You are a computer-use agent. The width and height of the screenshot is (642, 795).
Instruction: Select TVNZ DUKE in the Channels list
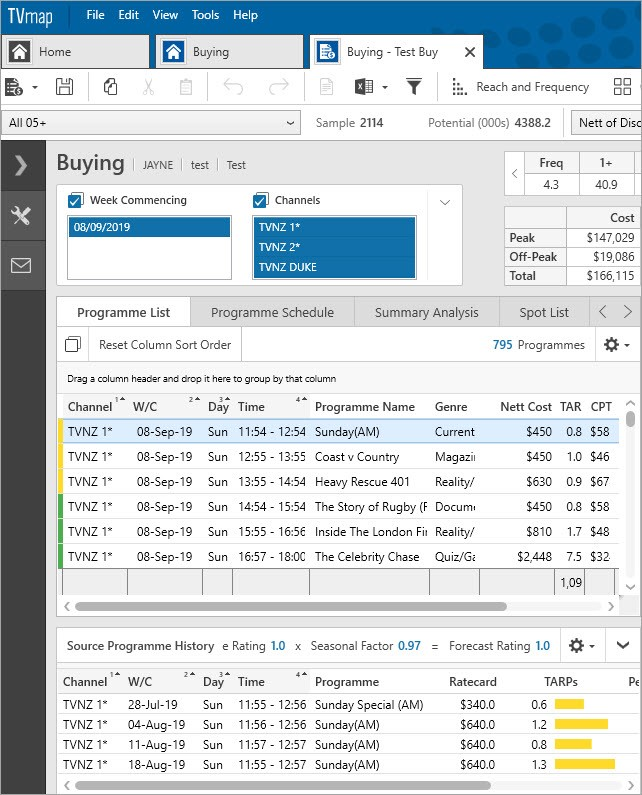pyautogui.click(x=334, y=267)
